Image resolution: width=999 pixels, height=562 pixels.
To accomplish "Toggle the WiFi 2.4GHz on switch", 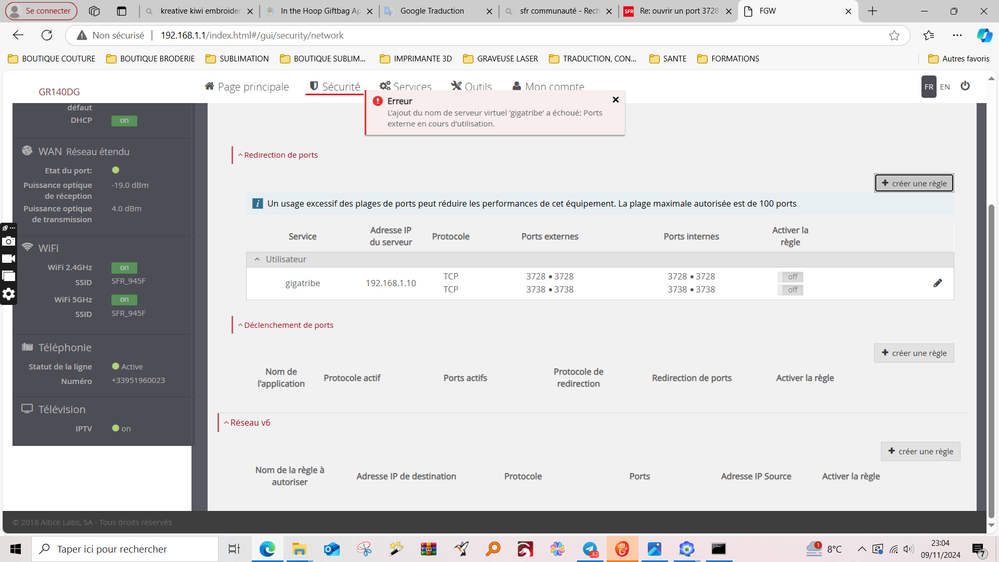I will click(124, 268).
